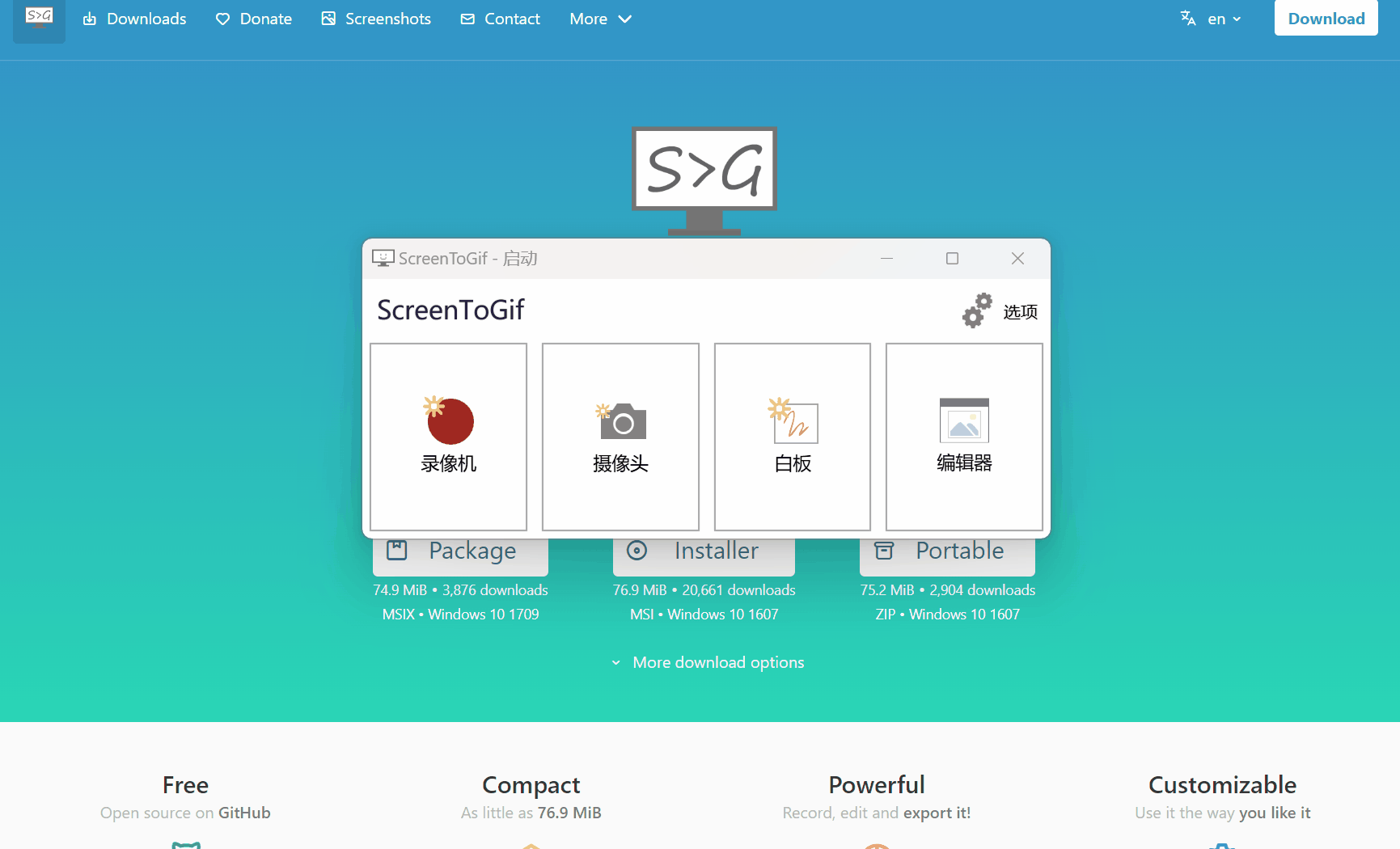This screenshot has height=849, width=1400.
Task: Expand More download options
Action: click(708, 662)
